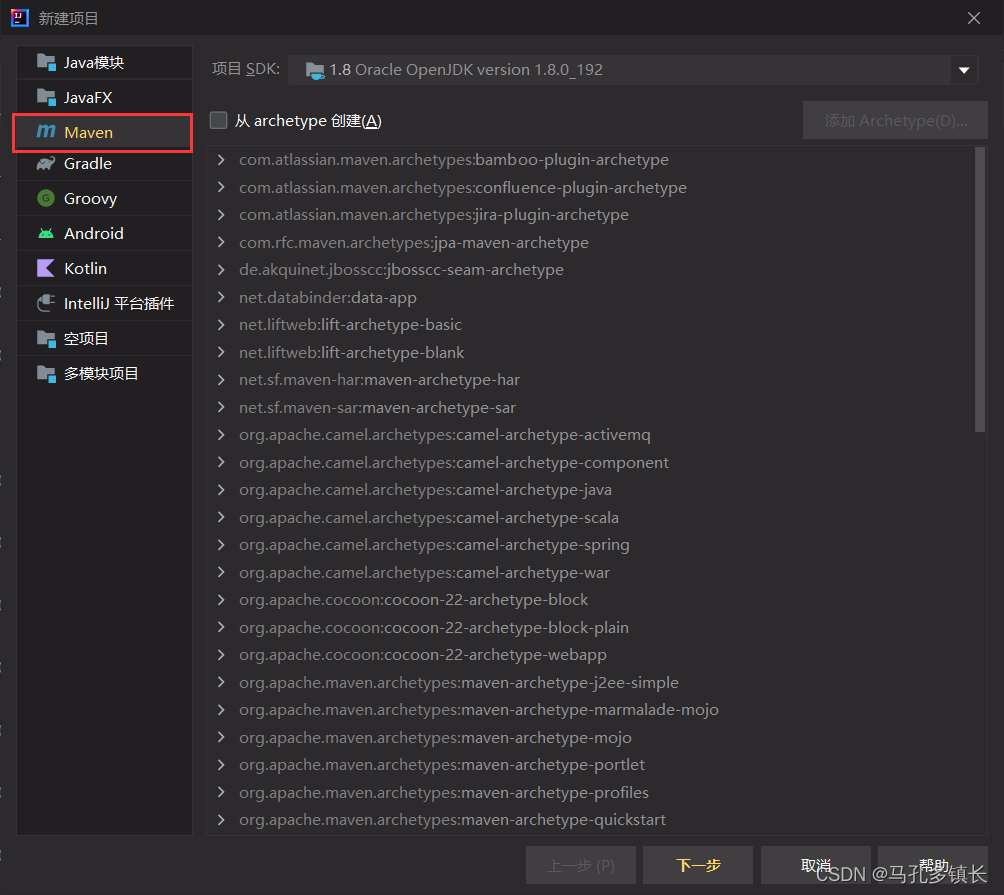This screenshot has width=1004, height=895.
Task: Click the 帮助 button
Action: click(x=933, y=866)
